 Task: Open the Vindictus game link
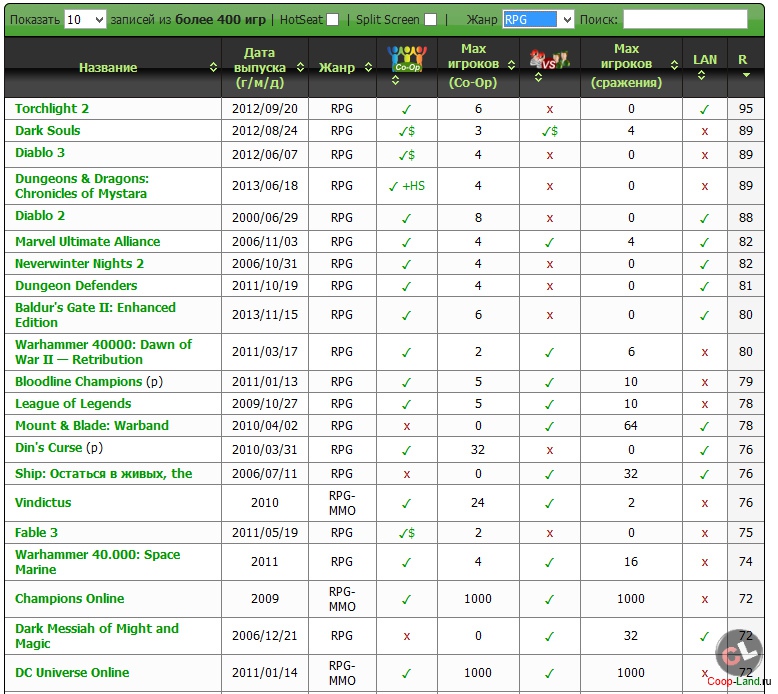(43, 503)
